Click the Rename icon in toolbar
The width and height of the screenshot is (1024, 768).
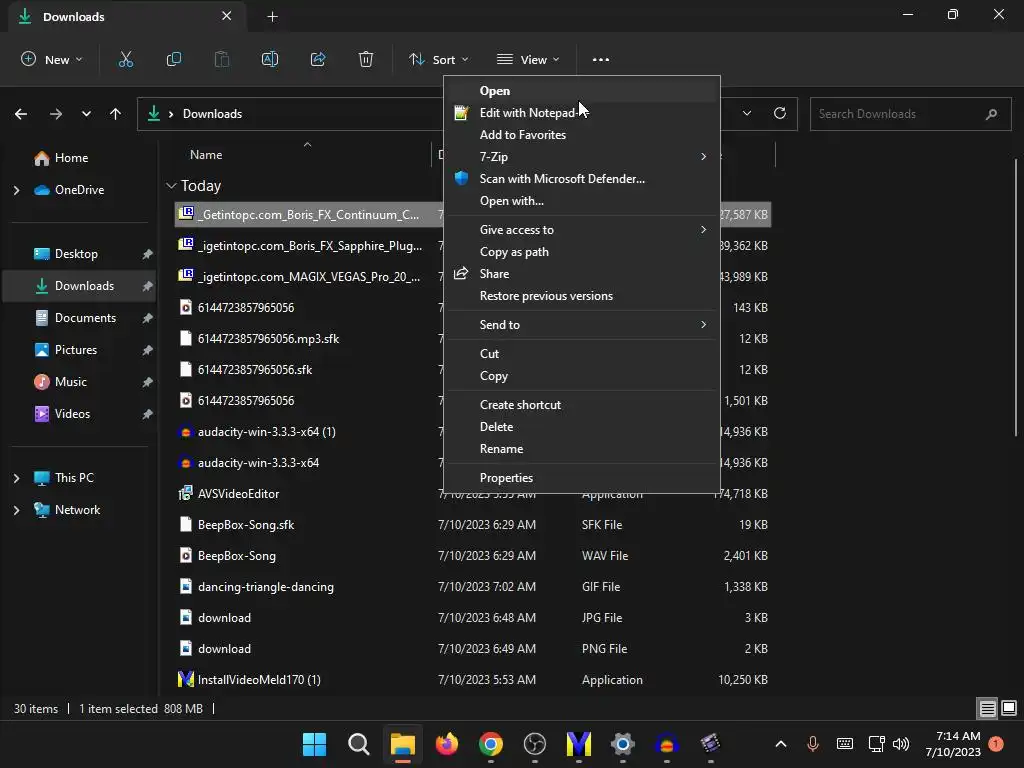click(x=270, y=59)
